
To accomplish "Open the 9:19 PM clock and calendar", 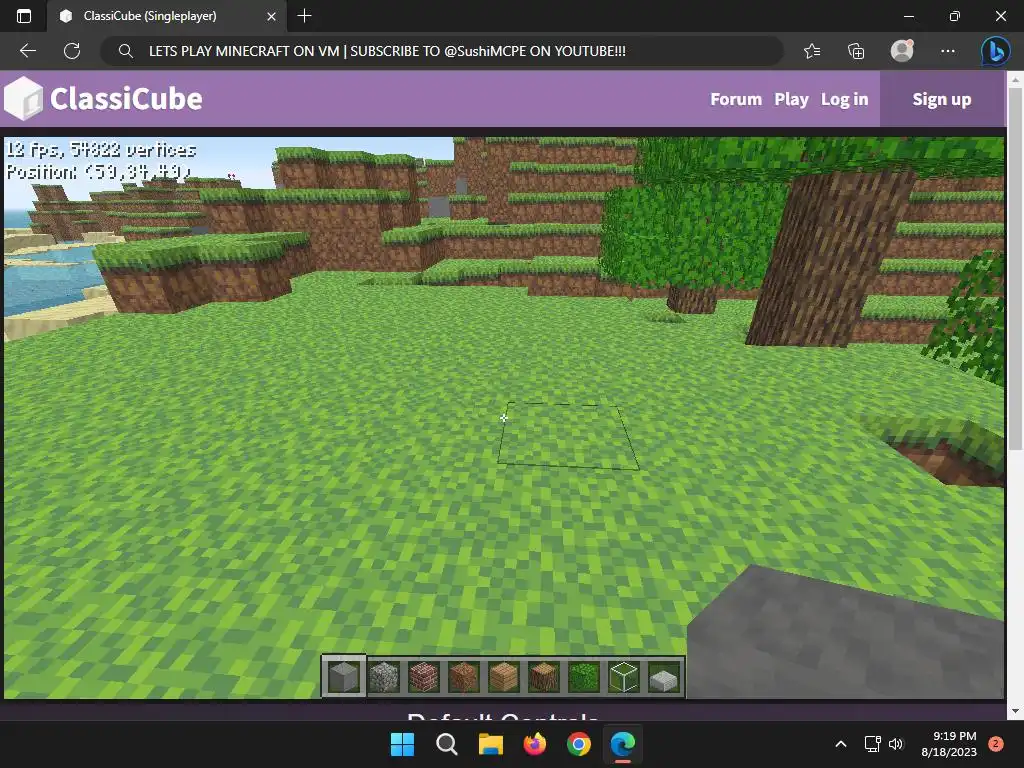I will click(x=949, y=744).
